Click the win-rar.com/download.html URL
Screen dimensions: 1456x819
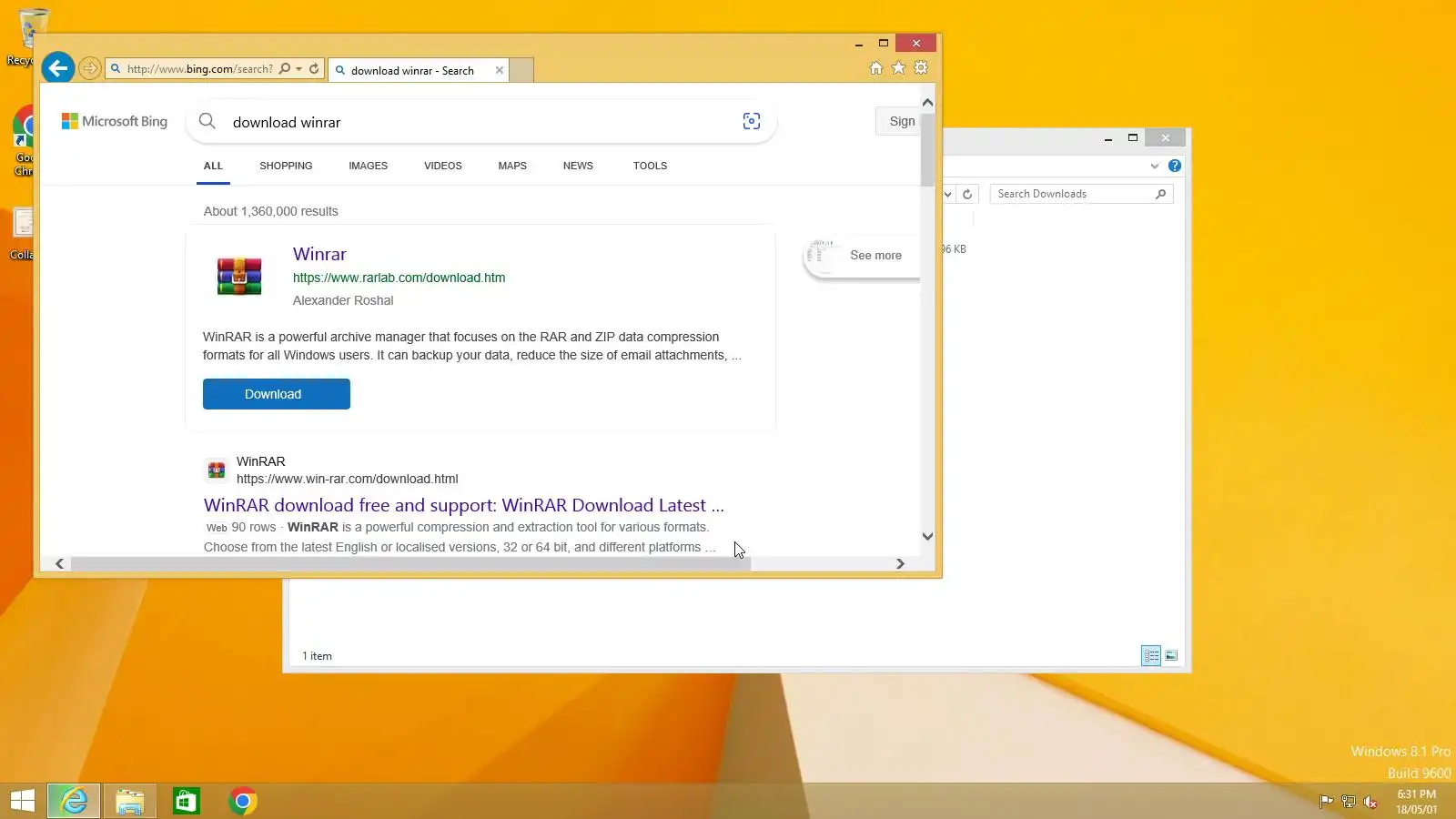[348, 479]
